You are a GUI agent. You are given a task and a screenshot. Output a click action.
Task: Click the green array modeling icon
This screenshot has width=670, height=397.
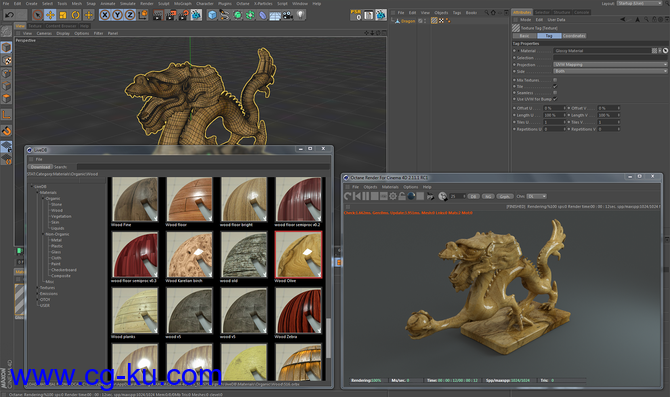[250, 15]
